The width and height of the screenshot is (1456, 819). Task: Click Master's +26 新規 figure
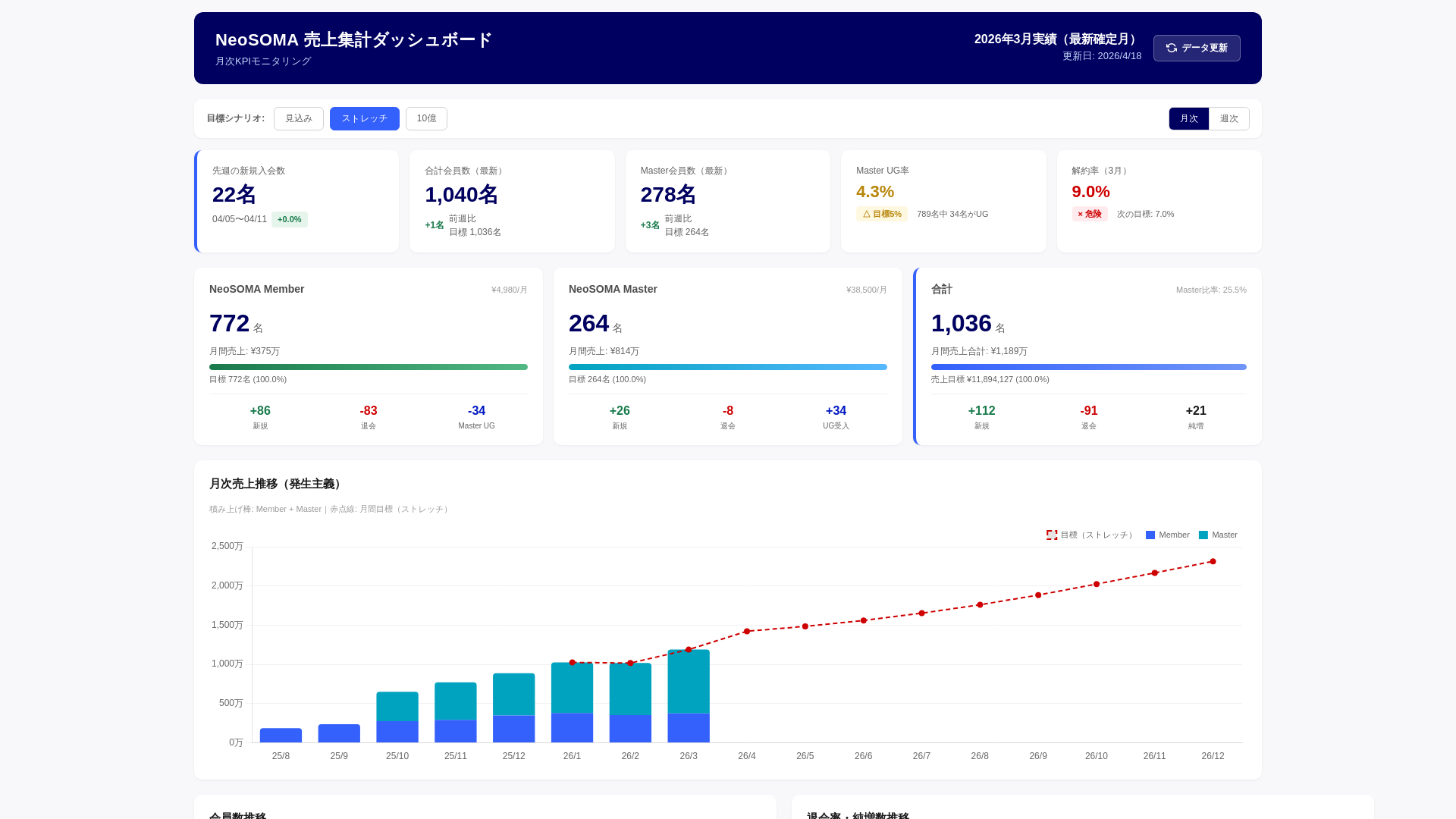(620, 416)
